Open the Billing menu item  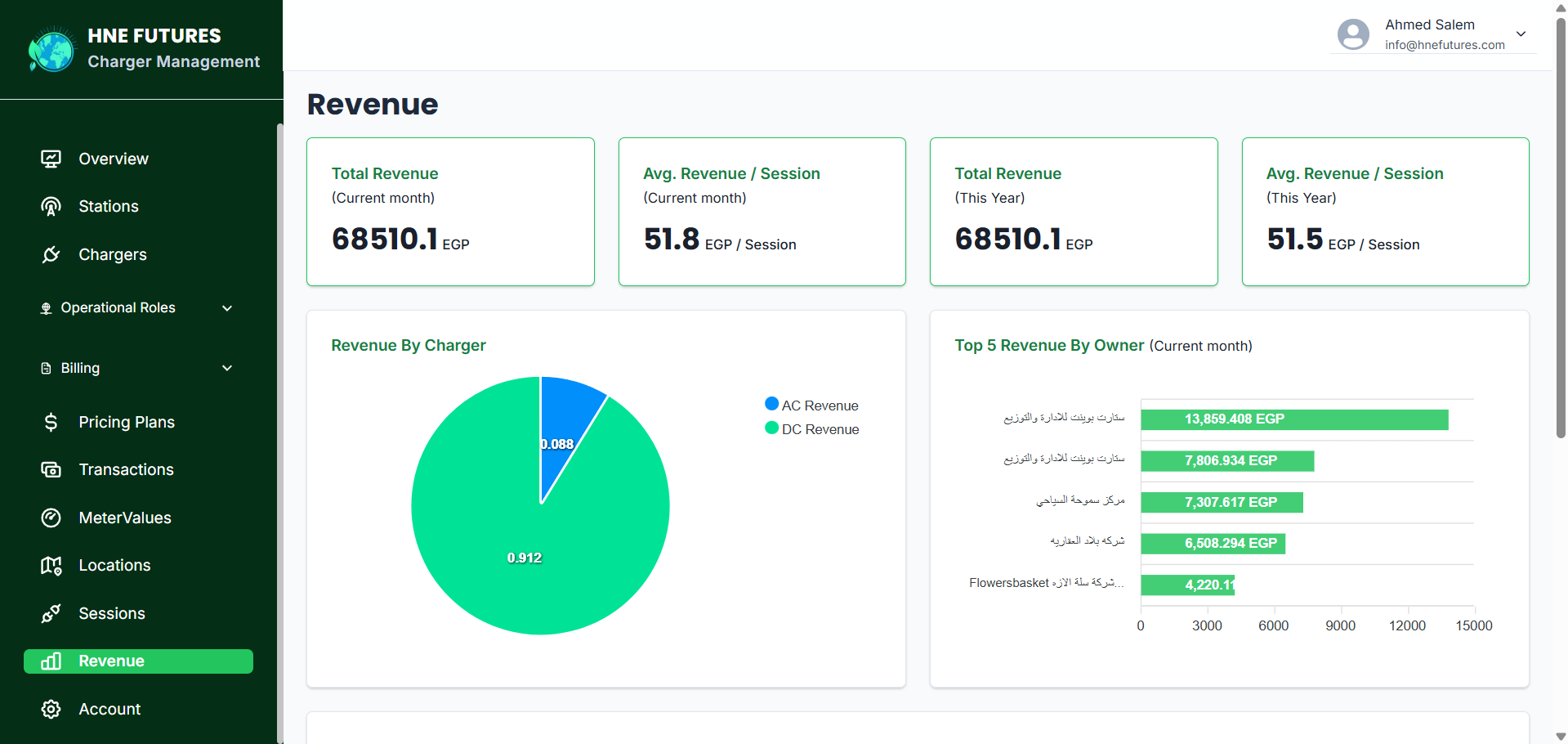pos(80,368)
